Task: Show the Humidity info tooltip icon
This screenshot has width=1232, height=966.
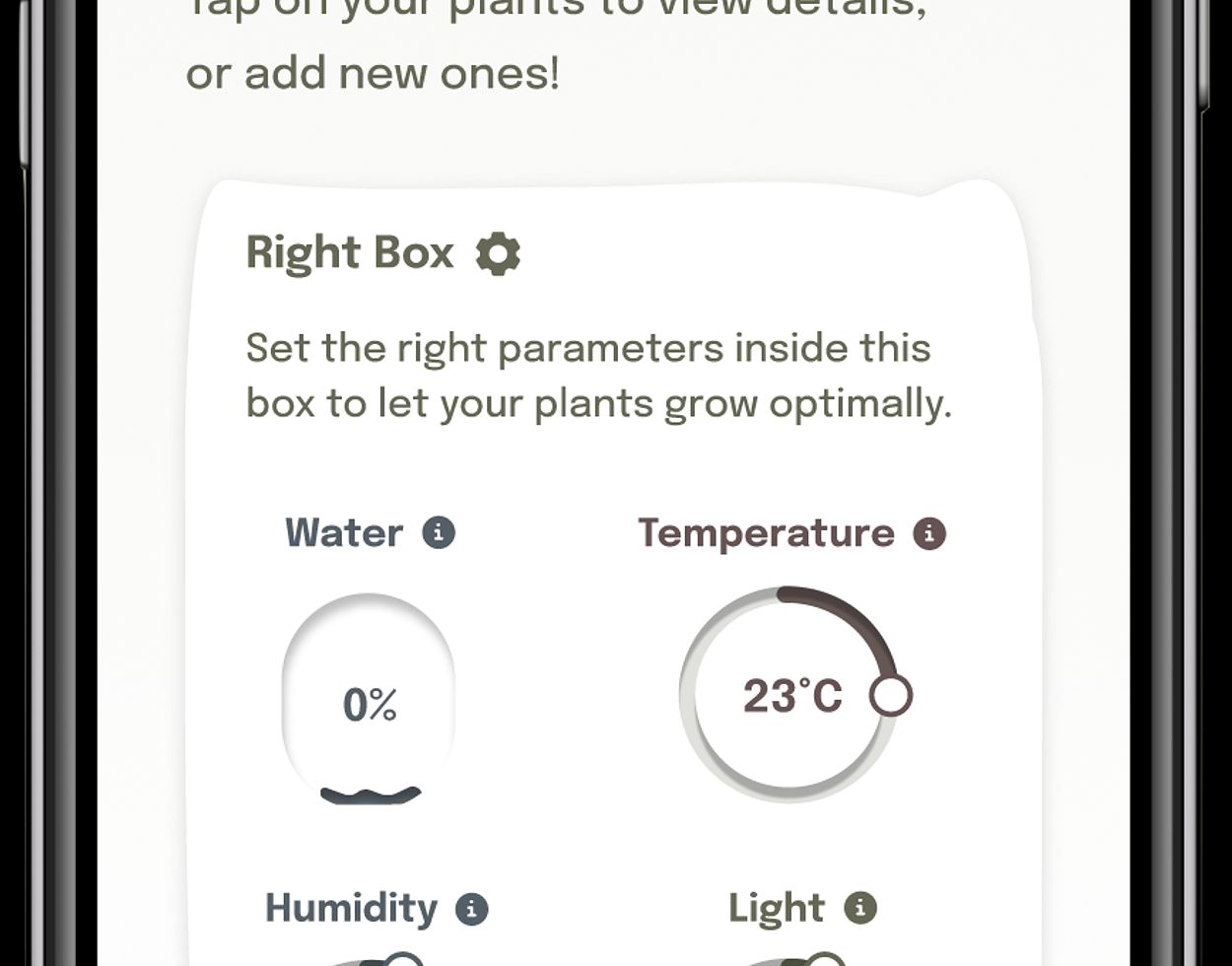Action: 471,909
